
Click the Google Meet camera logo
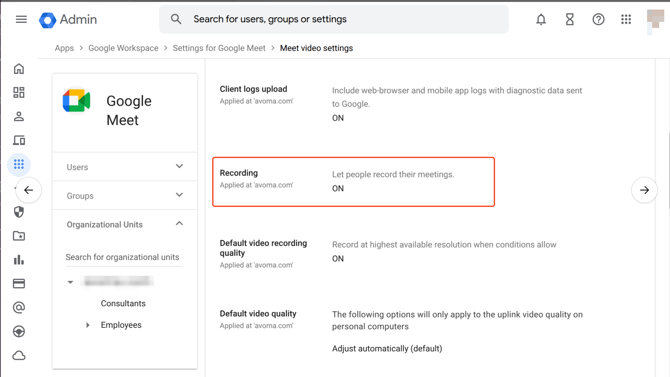click(76, 101)
